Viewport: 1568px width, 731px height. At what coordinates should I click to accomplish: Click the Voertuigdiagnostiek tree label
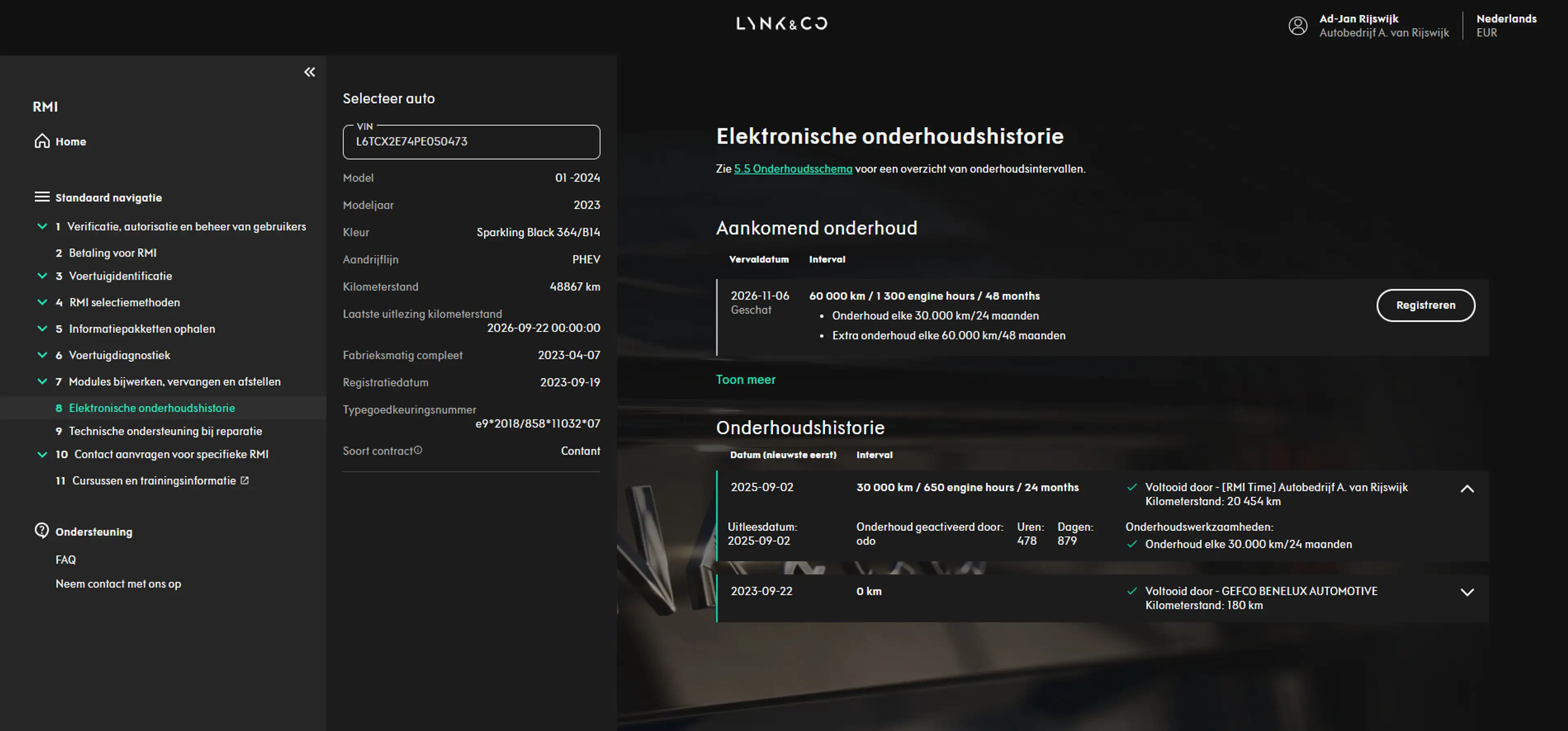tap(119, 355)
